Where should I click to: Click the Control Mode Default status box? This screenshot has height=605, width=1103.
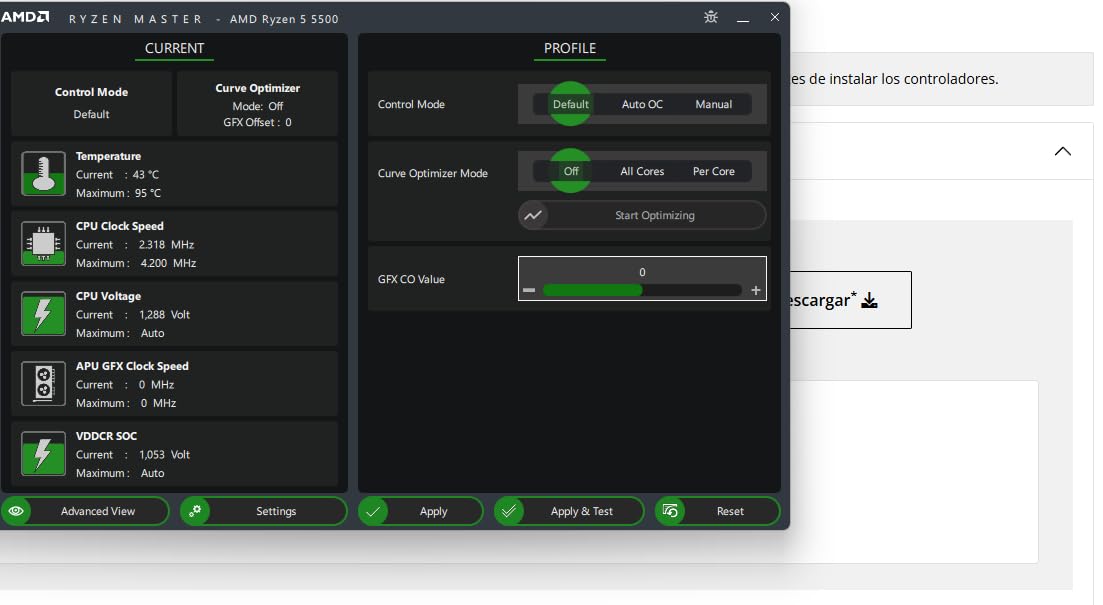[91, 103]
